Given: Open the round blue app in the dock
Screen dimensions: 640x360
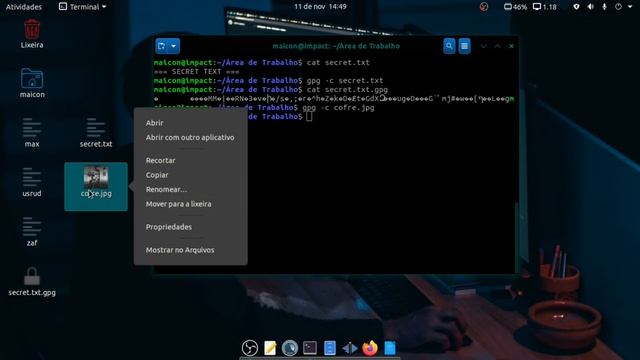Looking at the screenshot, I should [290, 348].
